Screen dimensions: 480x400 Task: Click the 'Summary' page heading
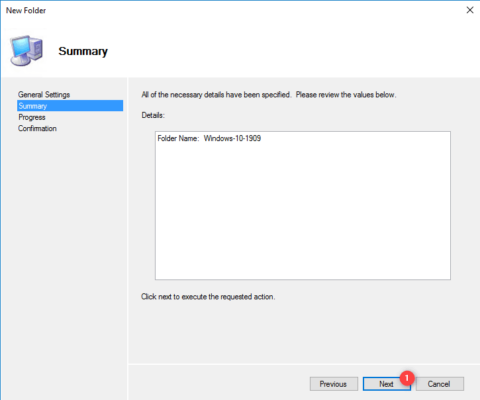tap(83, 51)
